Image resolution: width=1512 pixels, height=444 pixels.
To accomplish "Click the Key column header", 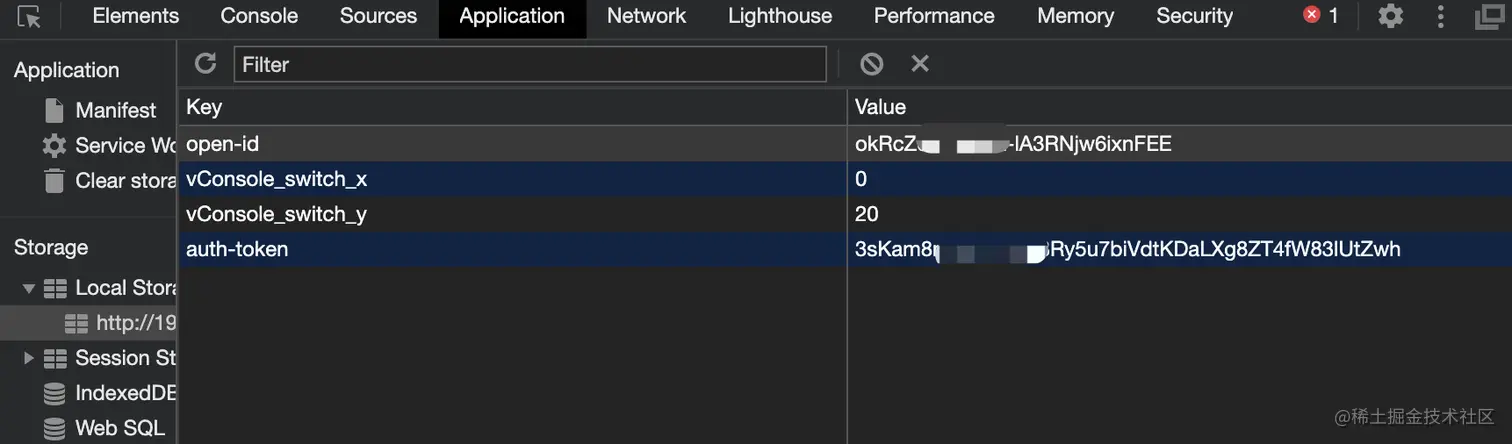I will tap(204, 107).
